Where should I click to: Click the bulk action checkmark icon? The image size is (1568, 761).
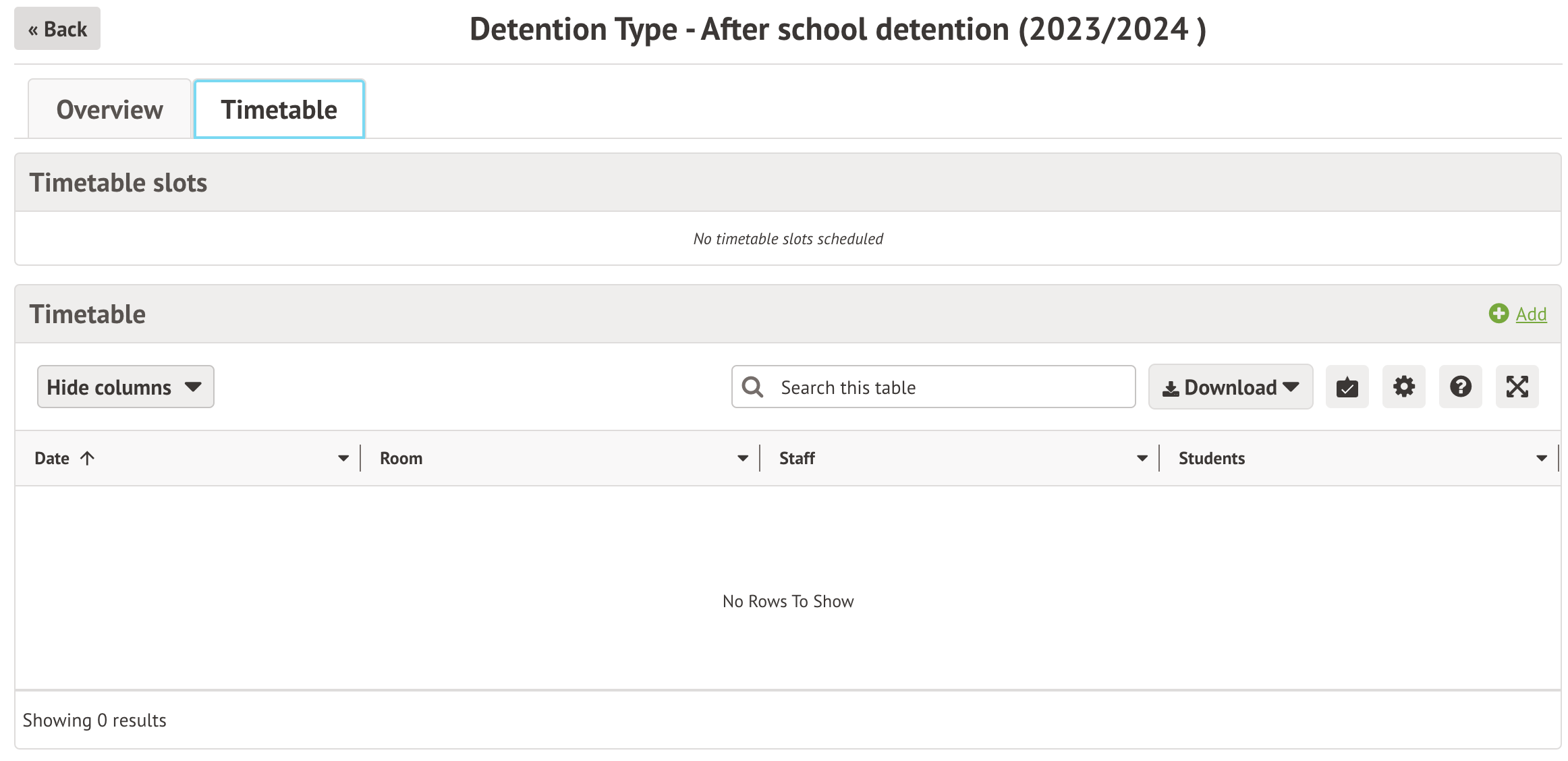click(1347, 387)
